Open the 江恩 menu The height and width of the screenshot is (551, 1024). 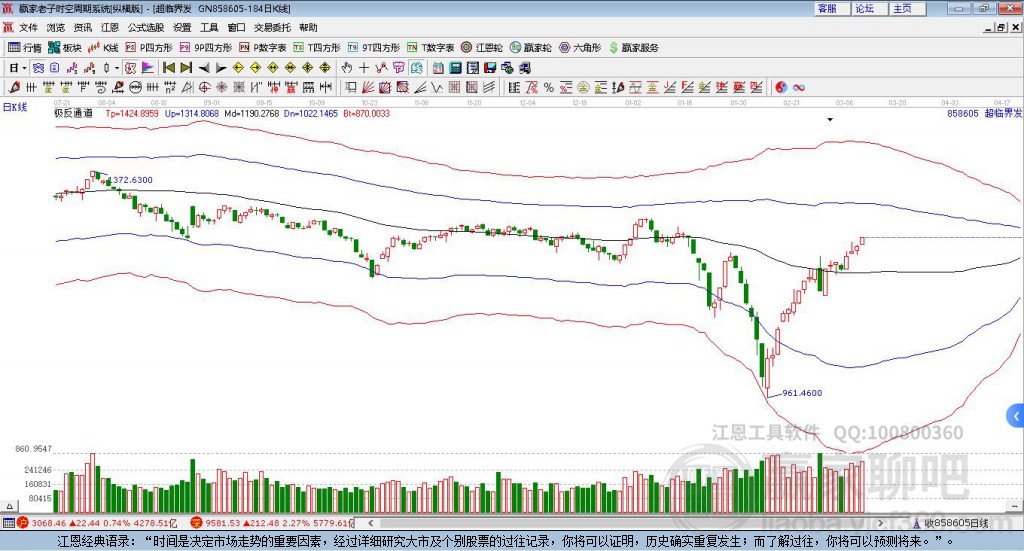(x=110, y=27)
